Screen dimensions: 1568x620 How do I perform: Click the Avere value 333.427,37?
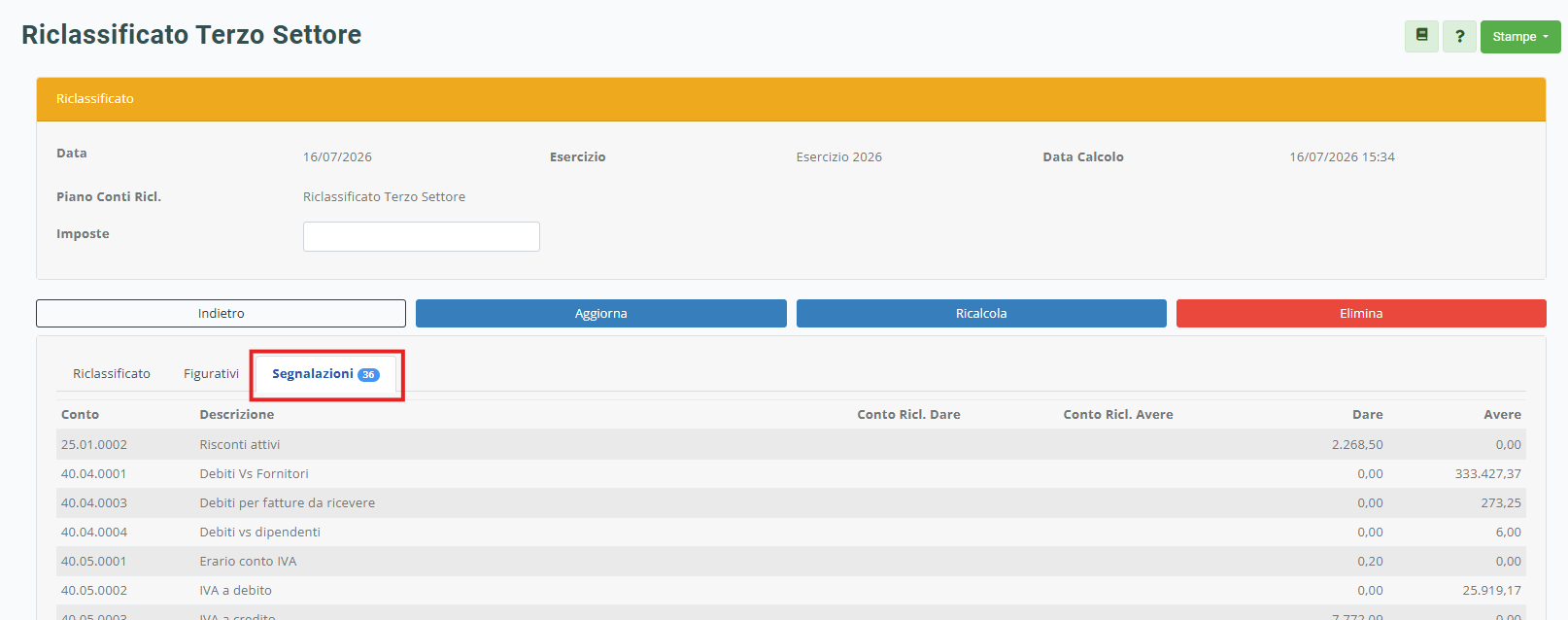[1488, 473]
